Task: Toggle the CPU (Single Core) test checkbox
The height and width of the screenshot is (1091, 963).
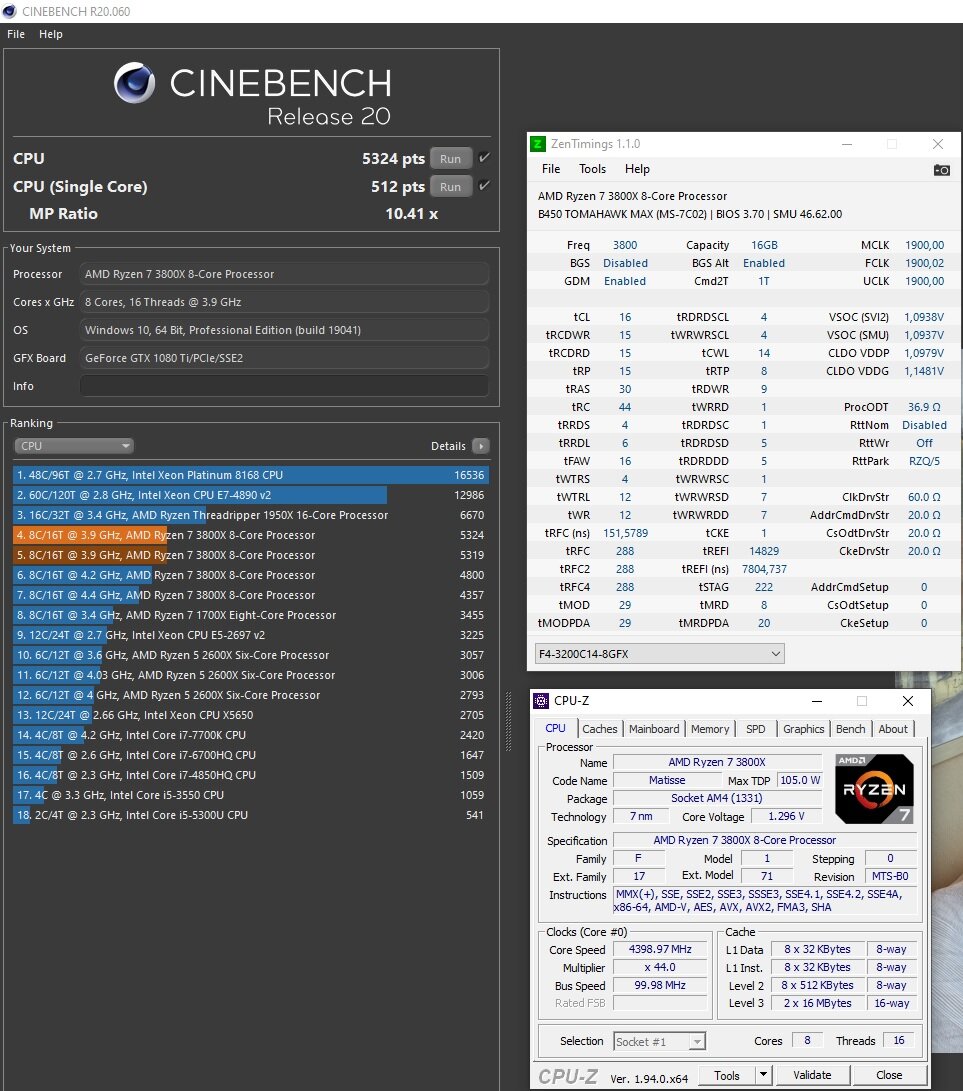Action: pos(484,186)
